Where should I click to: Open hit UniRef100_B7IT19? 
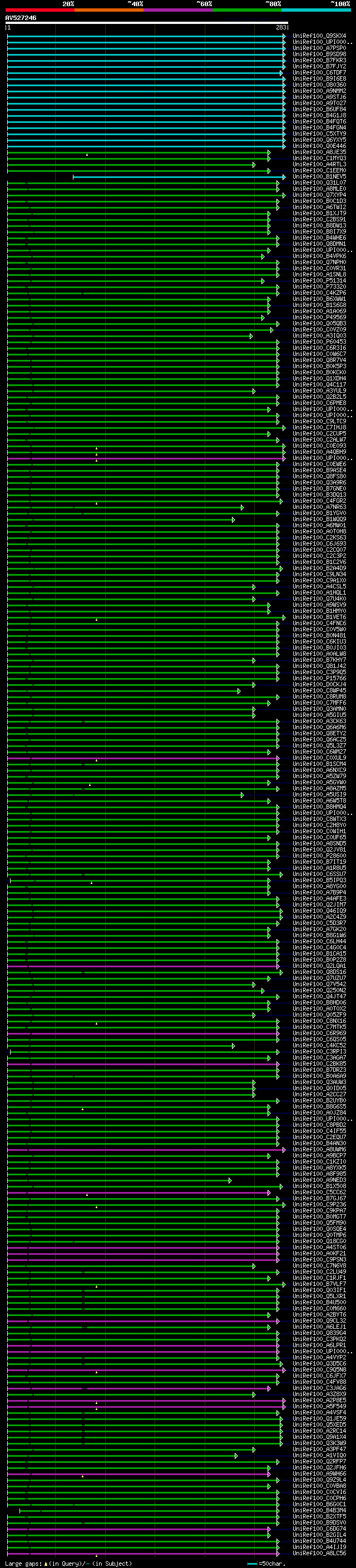pyautogui.click(x=319, y=862)
